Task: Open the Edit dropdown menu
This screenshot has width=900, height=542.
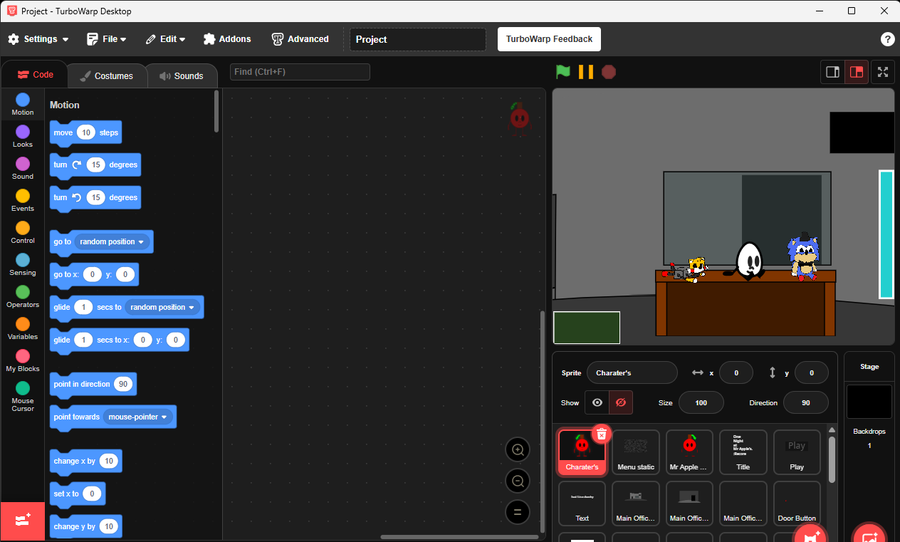Action: [x=166, y=39]
